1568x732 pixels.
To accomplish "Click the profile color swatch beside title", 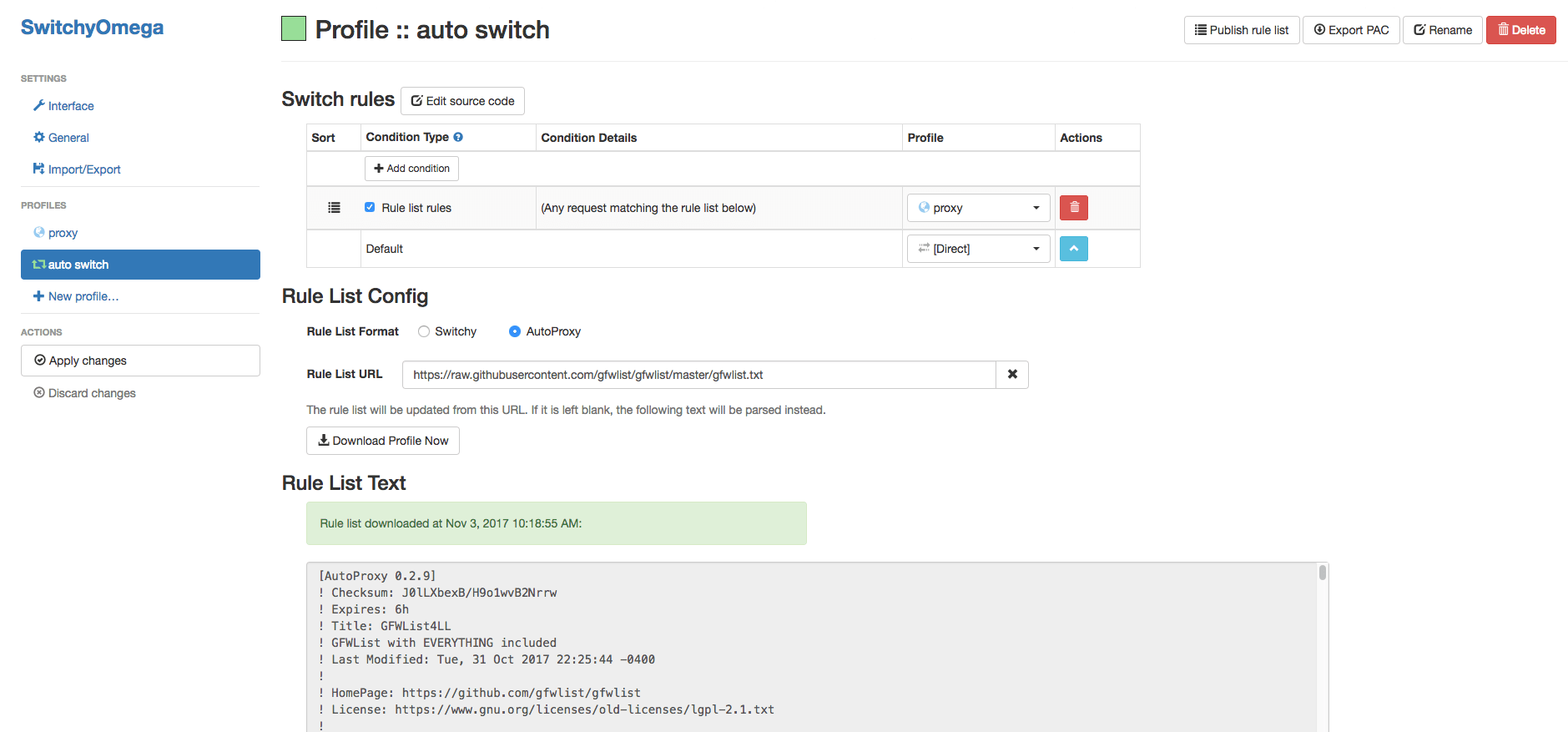I will pyautogui.click(x=294, y=28).
